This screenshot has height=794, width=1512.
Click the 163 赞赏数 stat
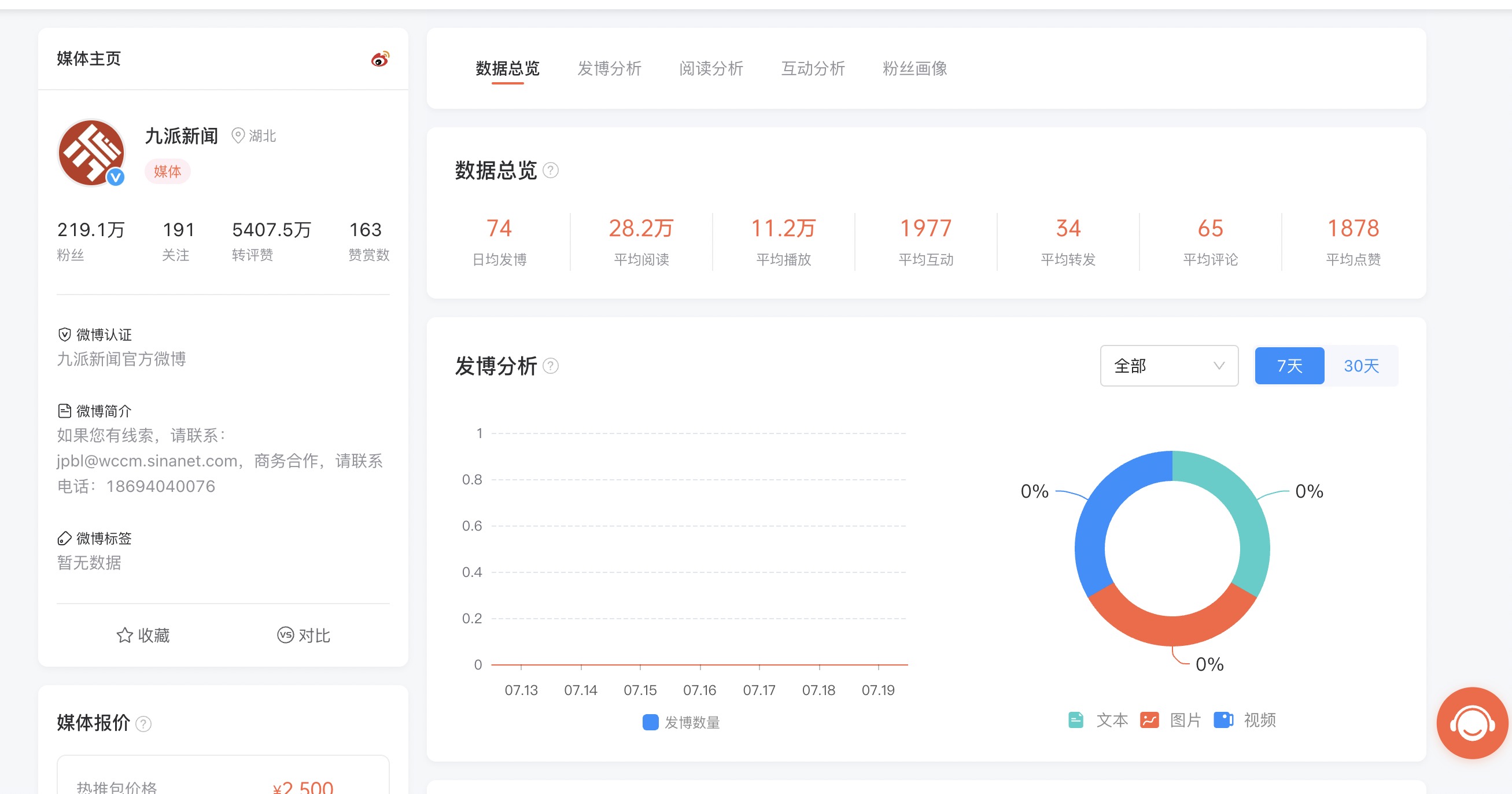click(x=368, y=241)
